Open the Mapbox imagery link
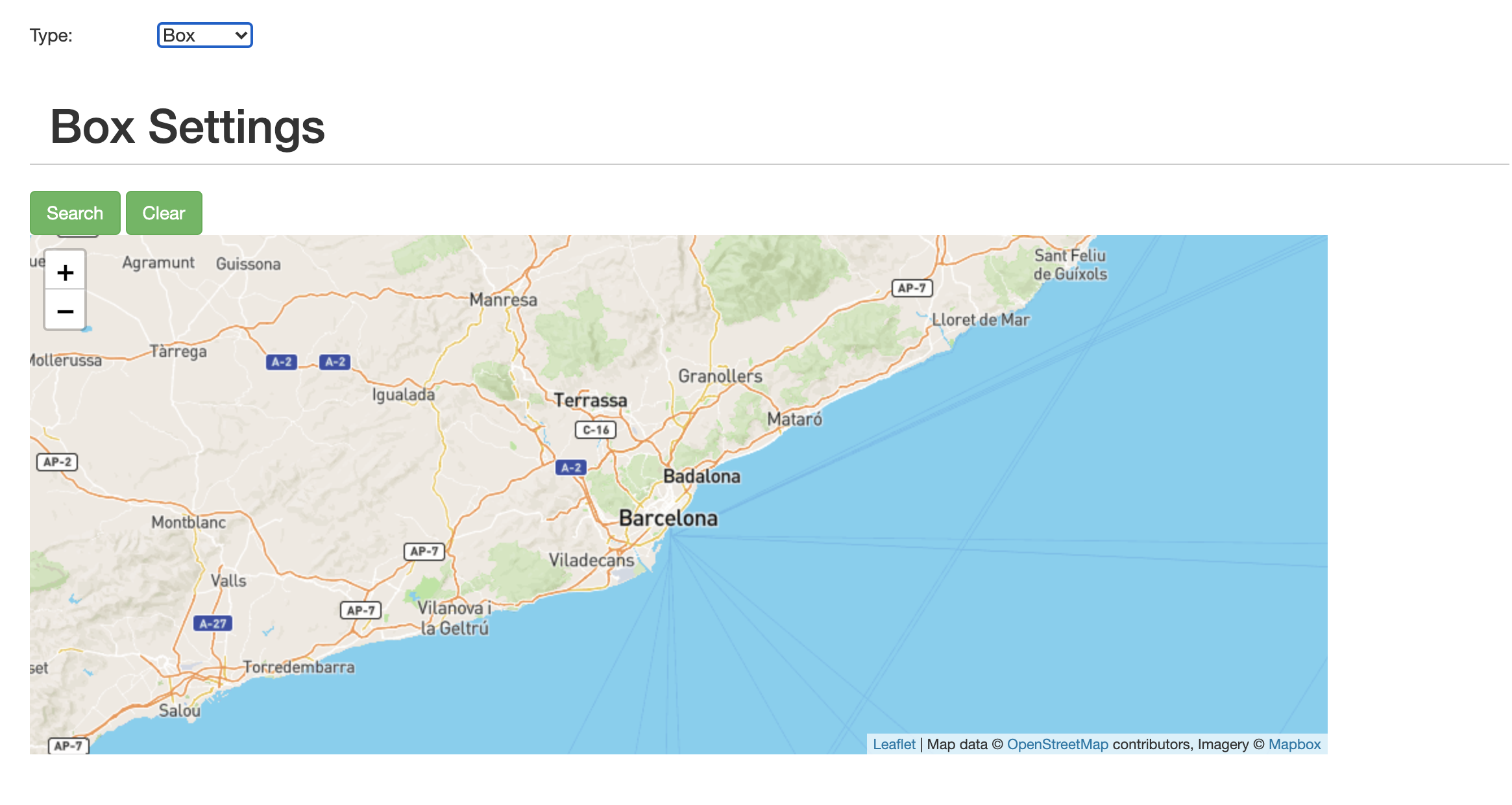Screen dimensions: 1512x805 (1294, 744)
